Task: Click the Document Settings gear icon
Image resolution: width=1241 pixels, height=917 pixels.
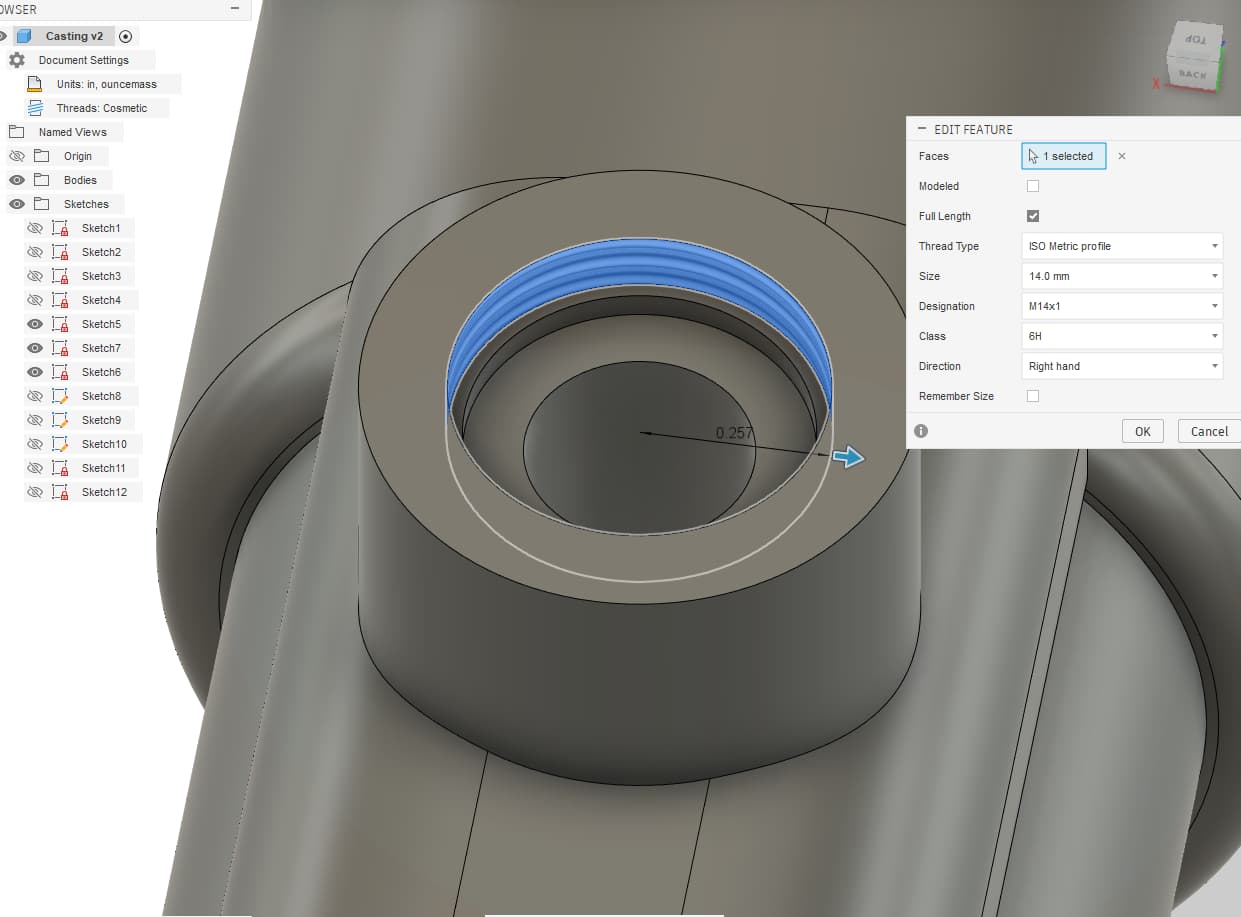Action: tap(16, 60)
